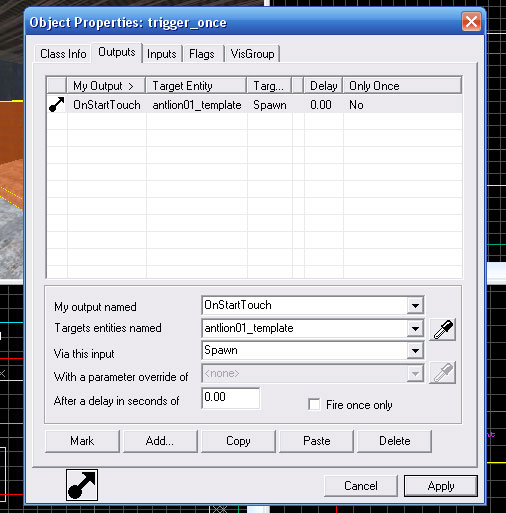Click the output arrow icon in OnStartTouch row

tap(57, 105)
